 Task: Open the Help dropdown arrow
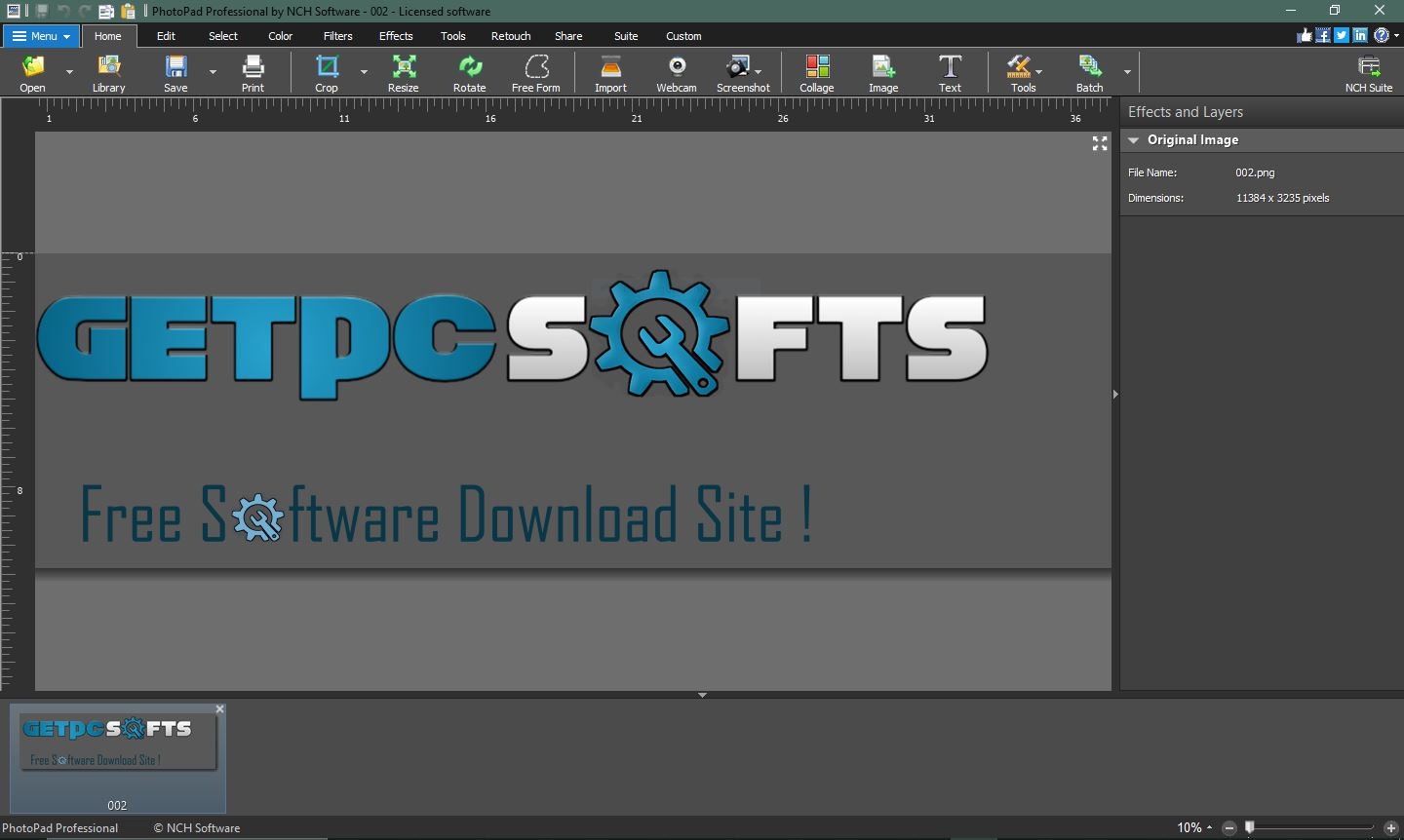[1396, 36]
